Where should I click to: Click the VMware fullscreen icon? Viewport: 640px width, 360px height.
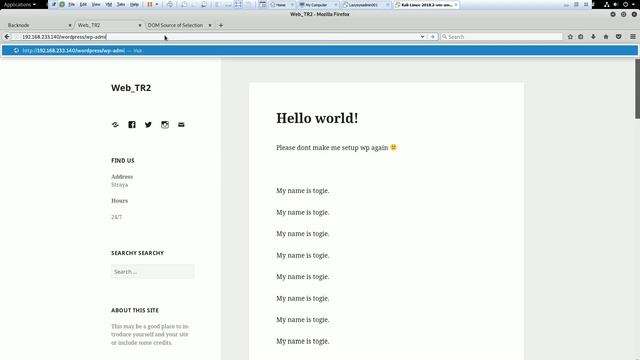tap(238, 4)
